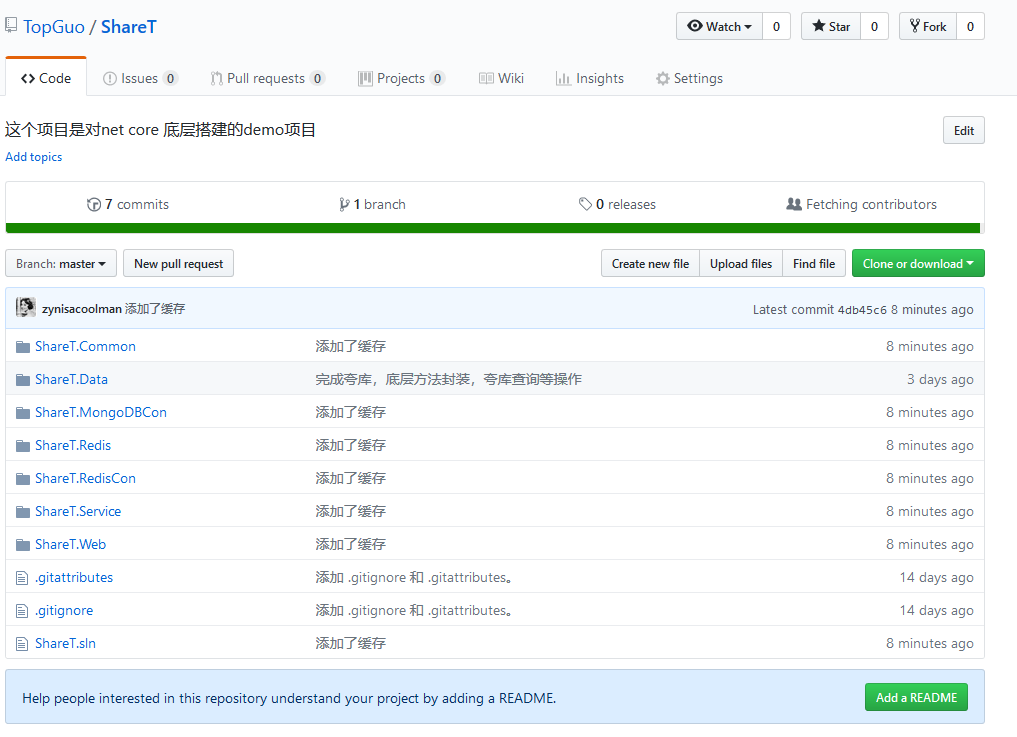
Task: Click the green language bar
Action: tap(493, 228)
